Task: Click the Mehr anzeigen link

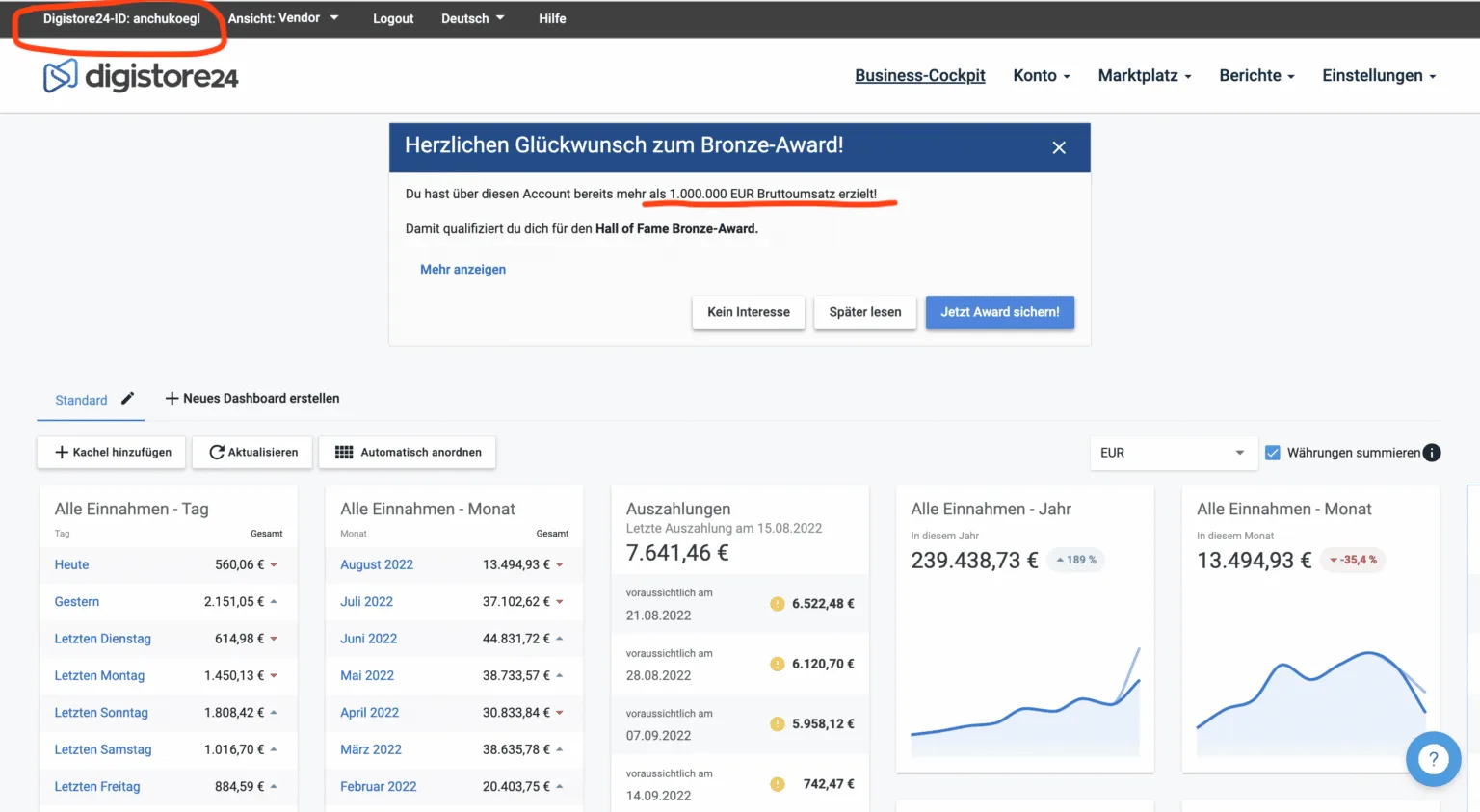Action: (x=462, y=270)
